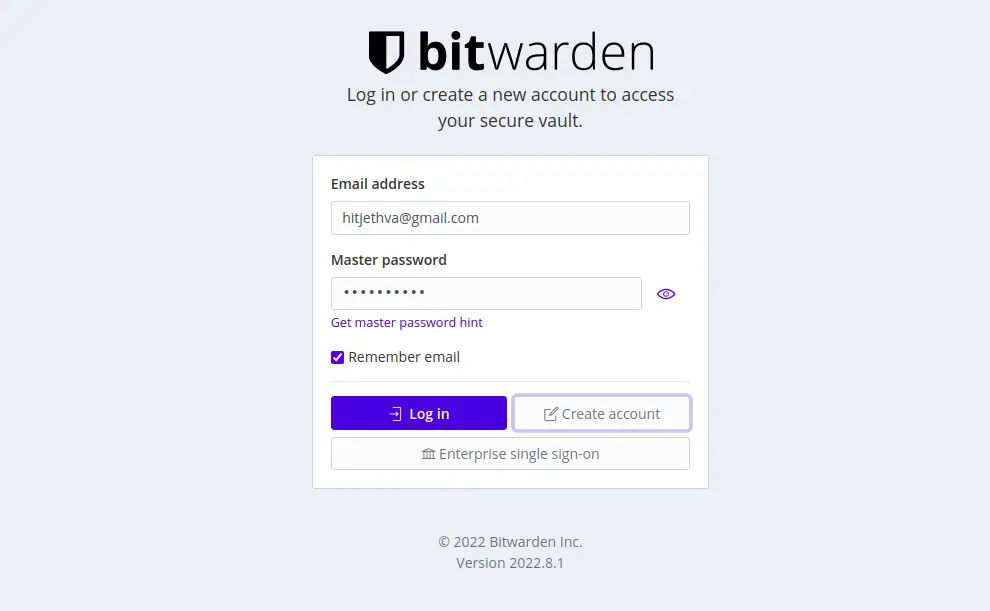This screenshot has height=611, width=990.
Task: Click the Email address field label
Action: (378, 184)
